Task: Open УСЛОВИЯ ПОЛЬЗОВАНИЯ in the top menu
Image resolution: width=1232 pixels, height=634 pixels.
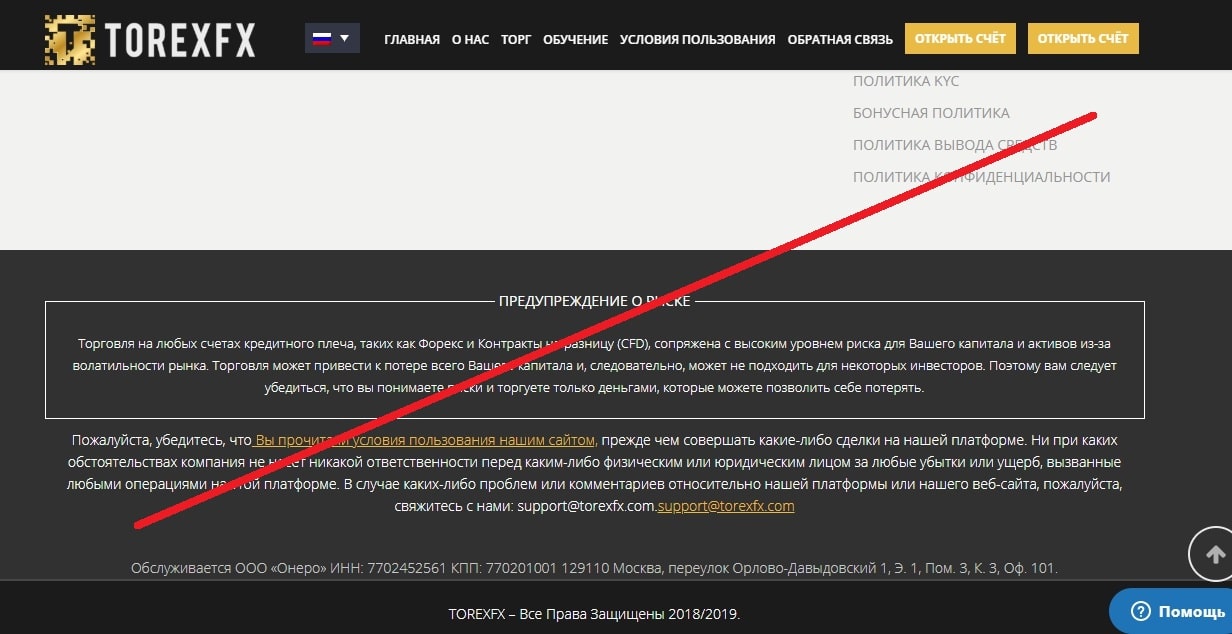Action: pyautogui.click(x=697, y=40)
